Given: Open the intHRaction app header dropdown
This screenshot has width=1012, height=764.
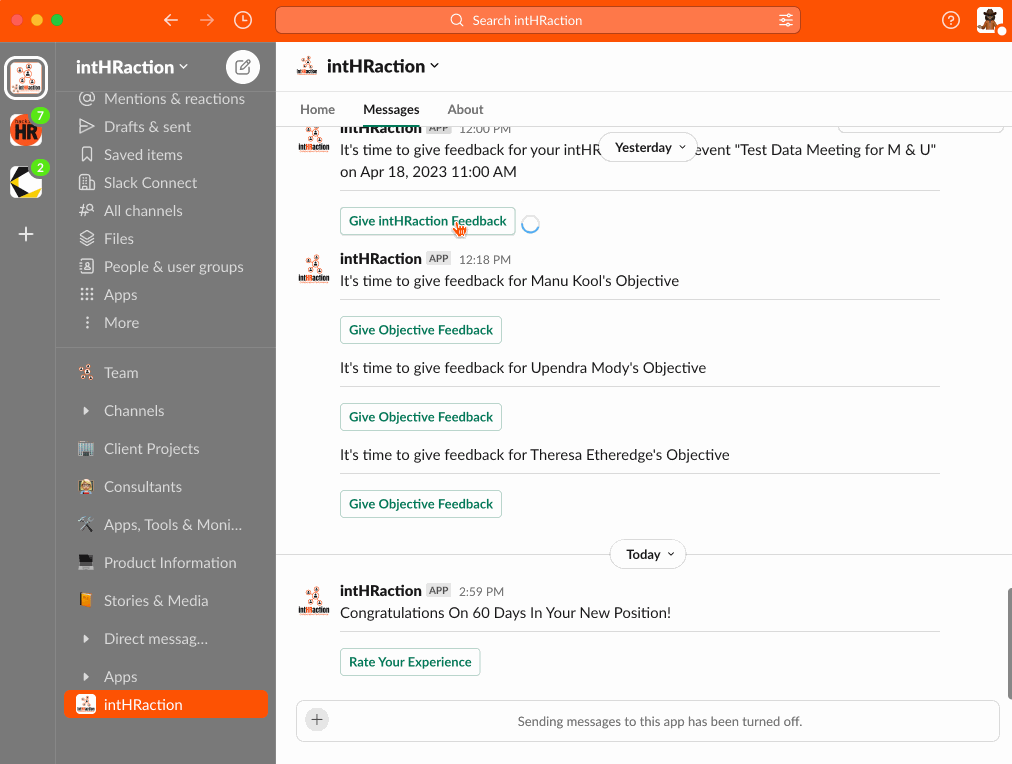Looking at the screenshot, I should 383,66.
